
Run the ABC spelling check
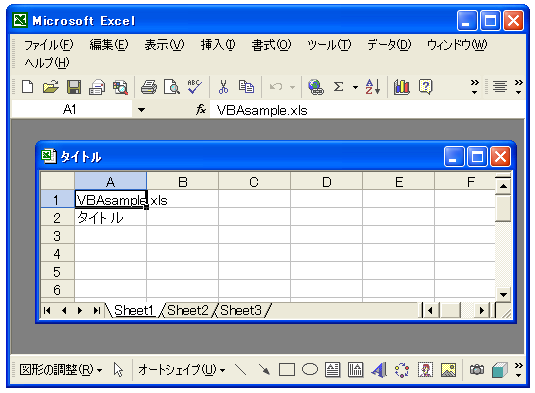coord(194,87)
